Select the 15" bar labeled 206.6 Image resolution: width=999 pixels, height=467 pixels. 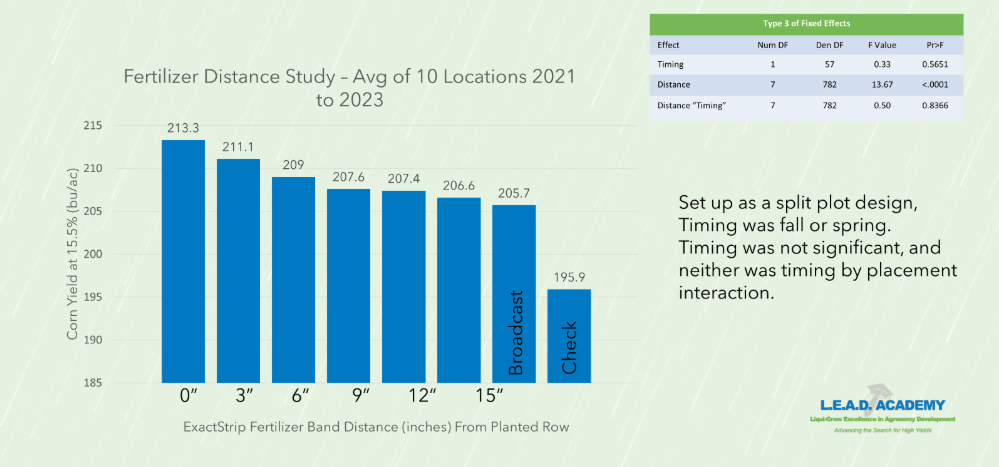pyautogui.click(x=459, y=290)
